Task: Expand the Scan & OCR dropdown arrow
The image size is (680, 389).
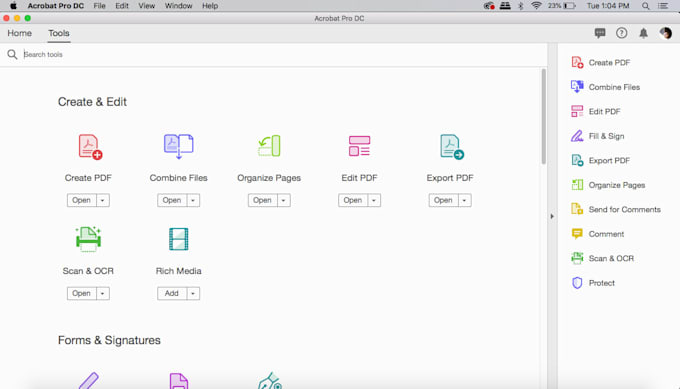Action: pyautogui.click(x=103, y=294)
